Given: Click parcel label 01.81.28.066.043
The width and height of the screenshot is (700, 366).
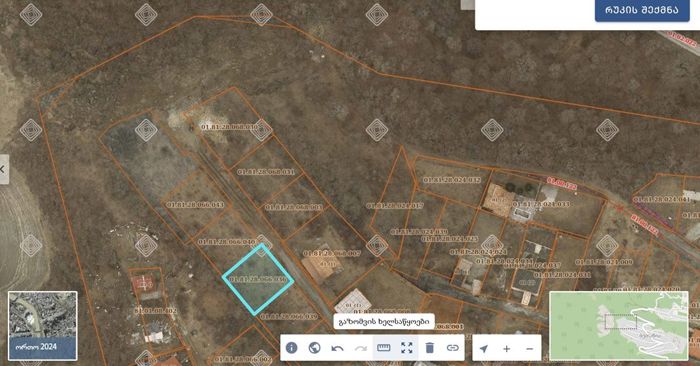Looking at the screenshot, I should tap(195, 204).
